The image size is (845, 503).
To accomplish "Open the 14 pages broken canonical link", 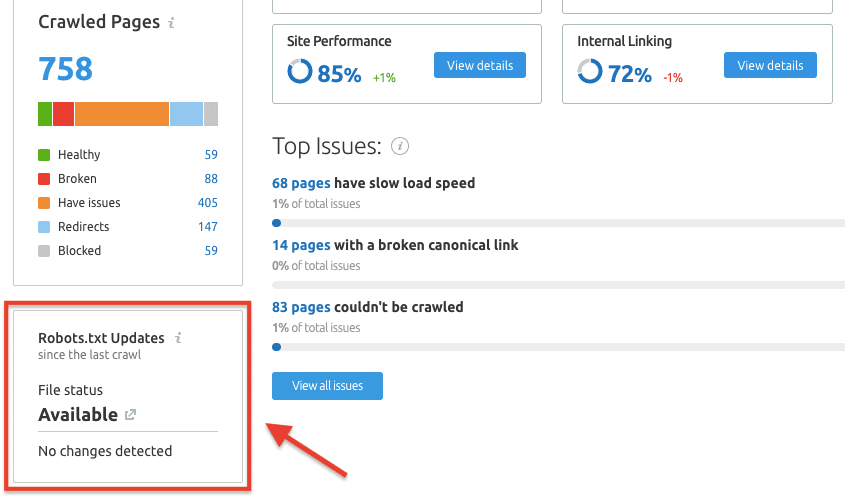I will [301, 245].
